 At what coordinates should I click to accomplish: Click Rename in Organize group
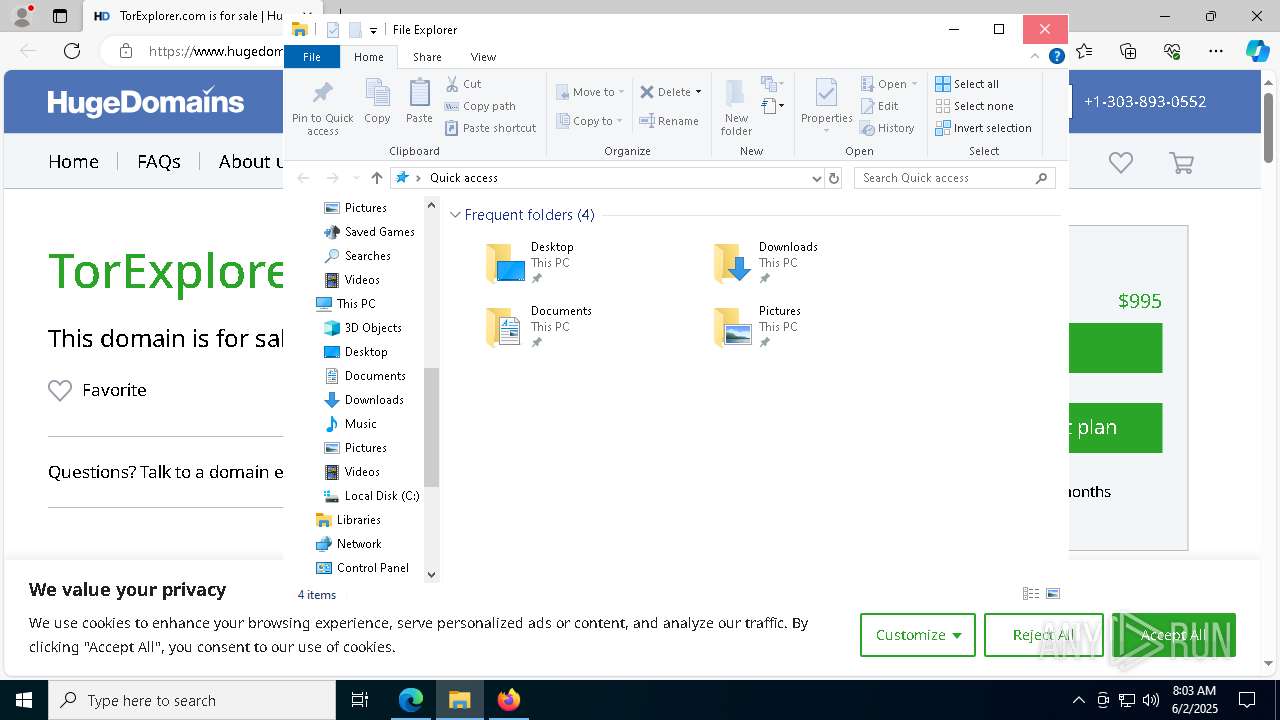(x=669, y=121)
